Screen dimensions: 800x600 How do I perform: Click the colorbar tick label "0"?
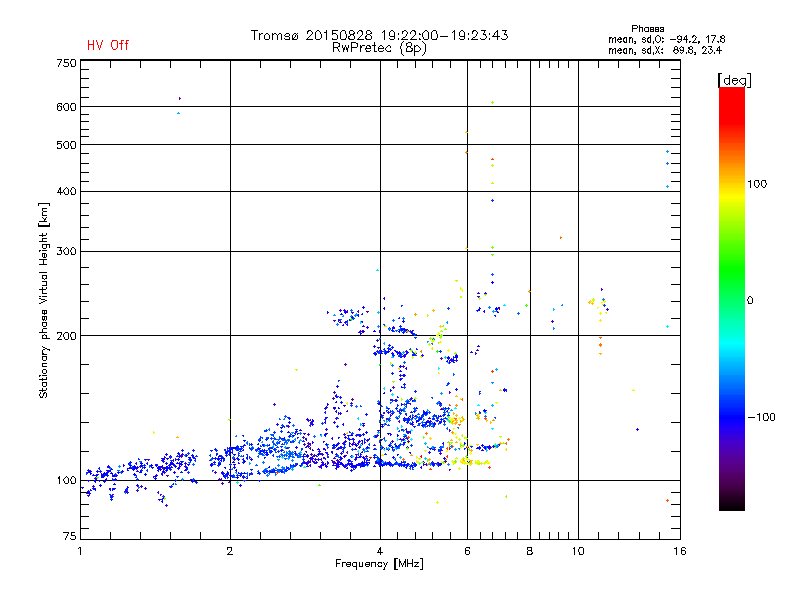[750, 301]
